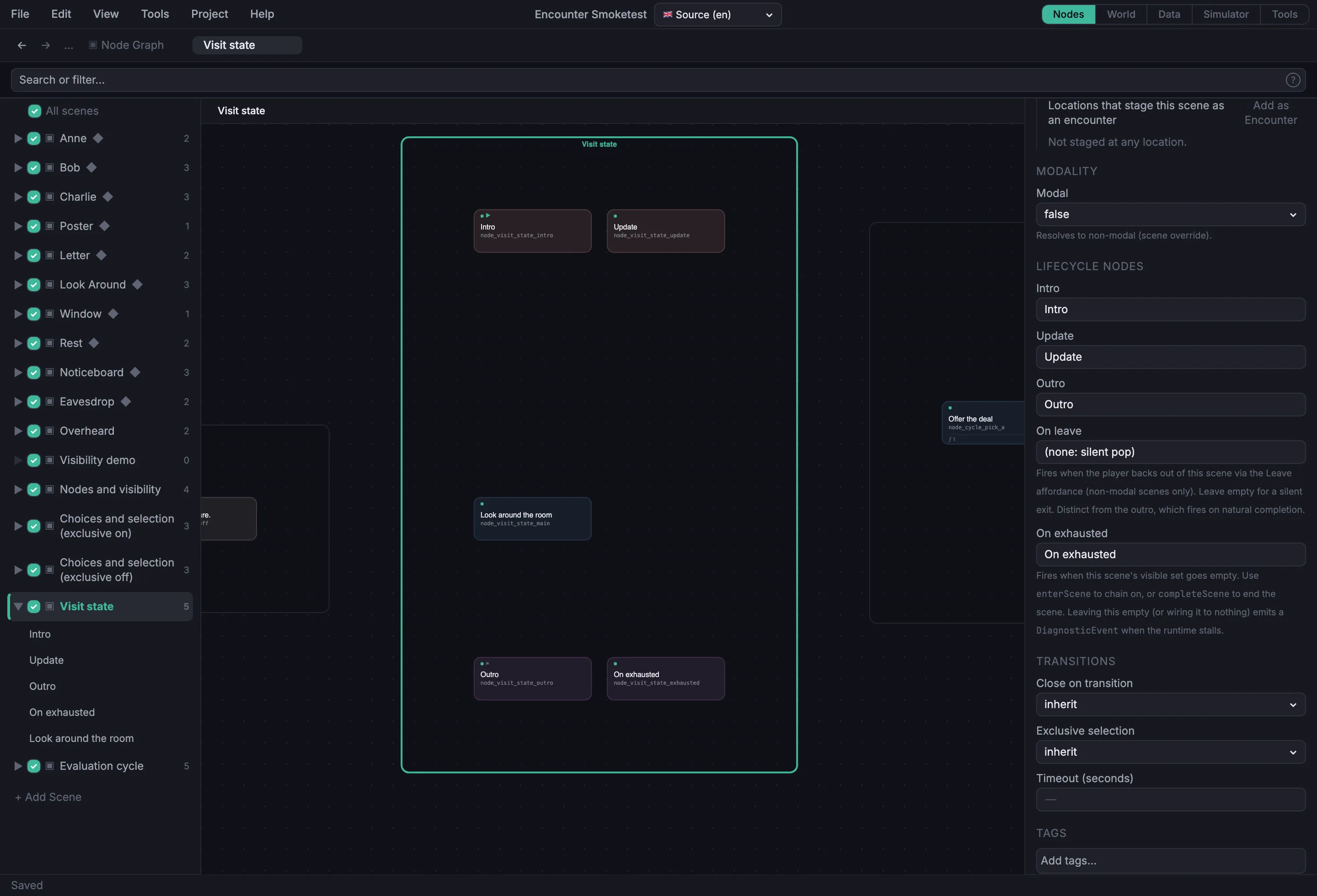Uncheck the Visit state scene checkbox
Viewport: 1317px width, 896px height.
pos(34,607)
